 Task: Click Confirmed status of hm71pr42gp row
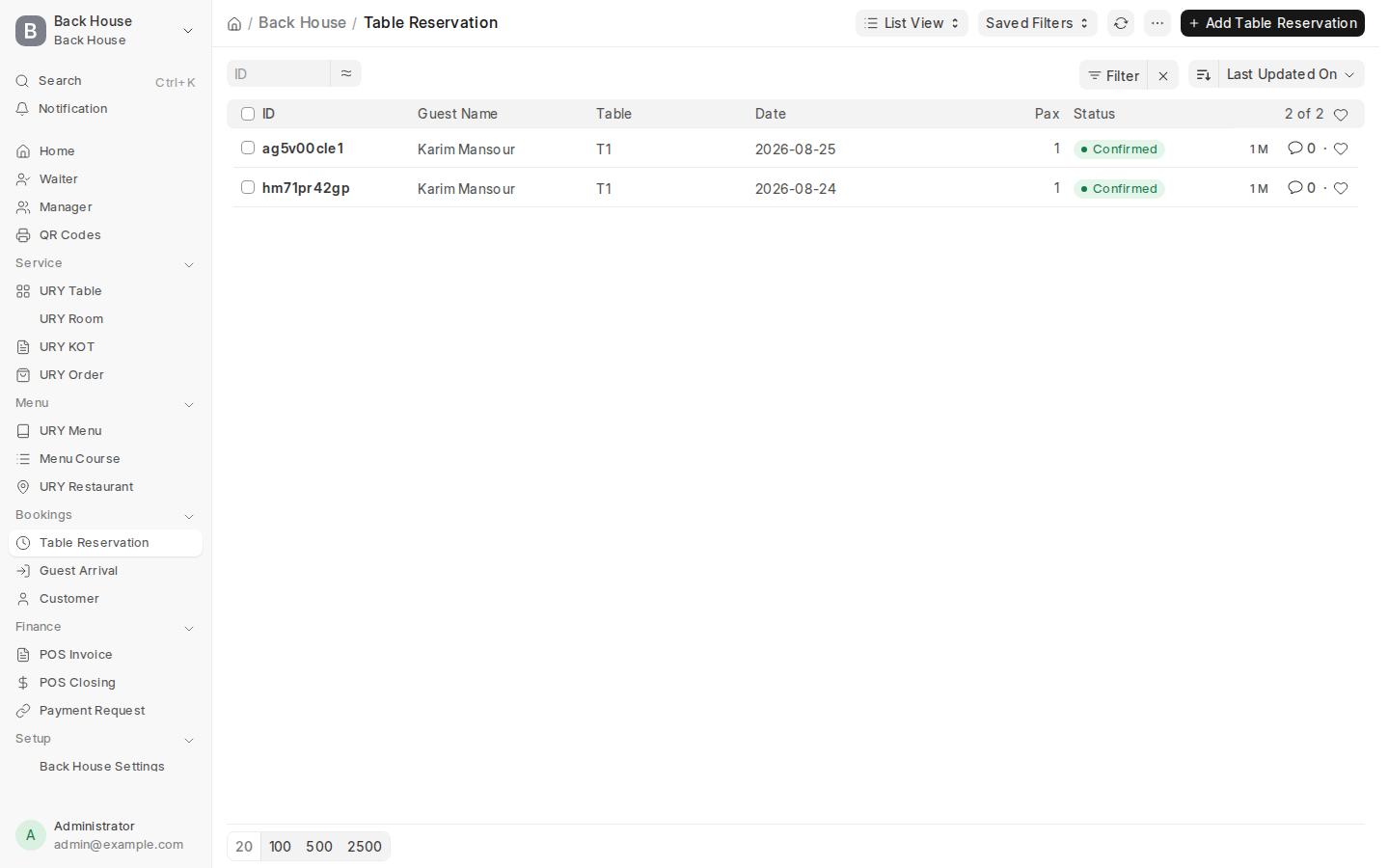1119,189
